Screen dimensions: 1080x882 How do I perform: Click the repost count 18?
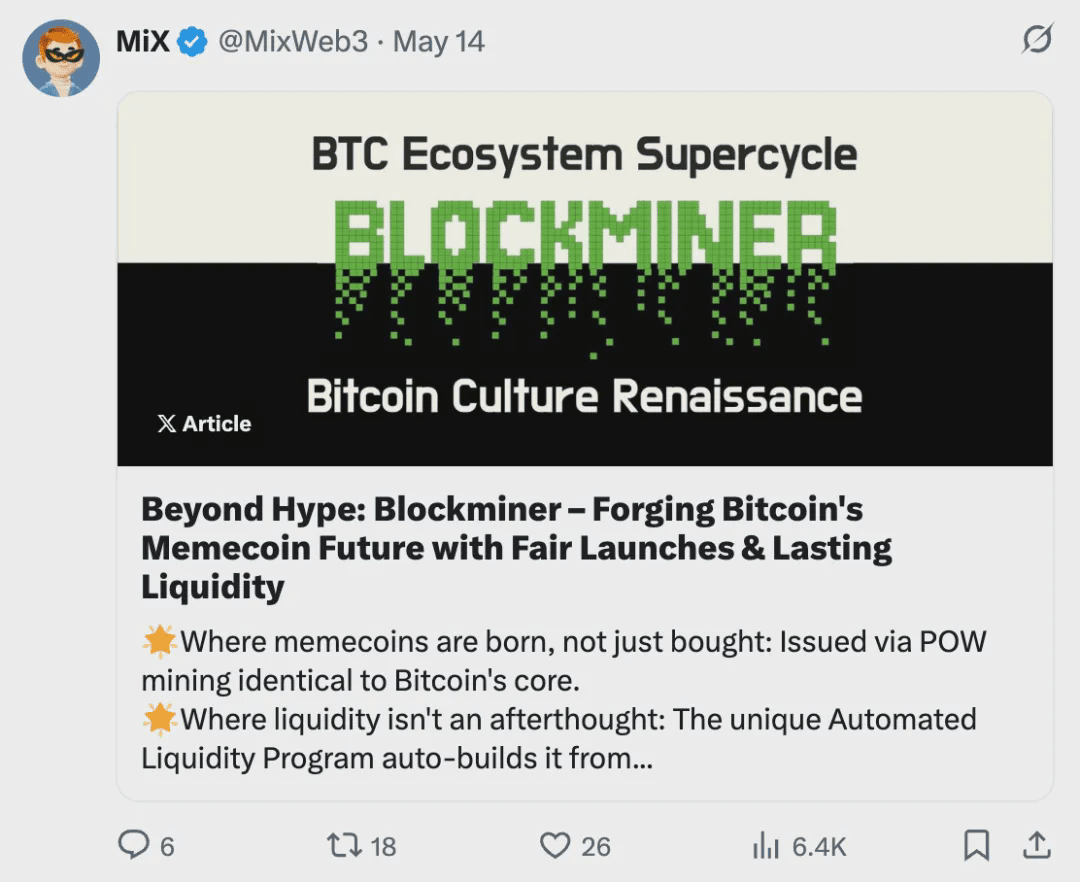[x=383, y=847]
